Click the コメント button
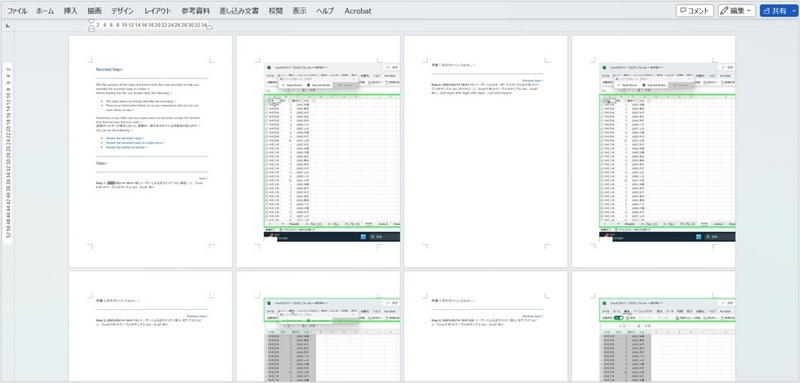The width and height of the screenshot is (800, 383). pyautogui.click(x=694, y=11)
